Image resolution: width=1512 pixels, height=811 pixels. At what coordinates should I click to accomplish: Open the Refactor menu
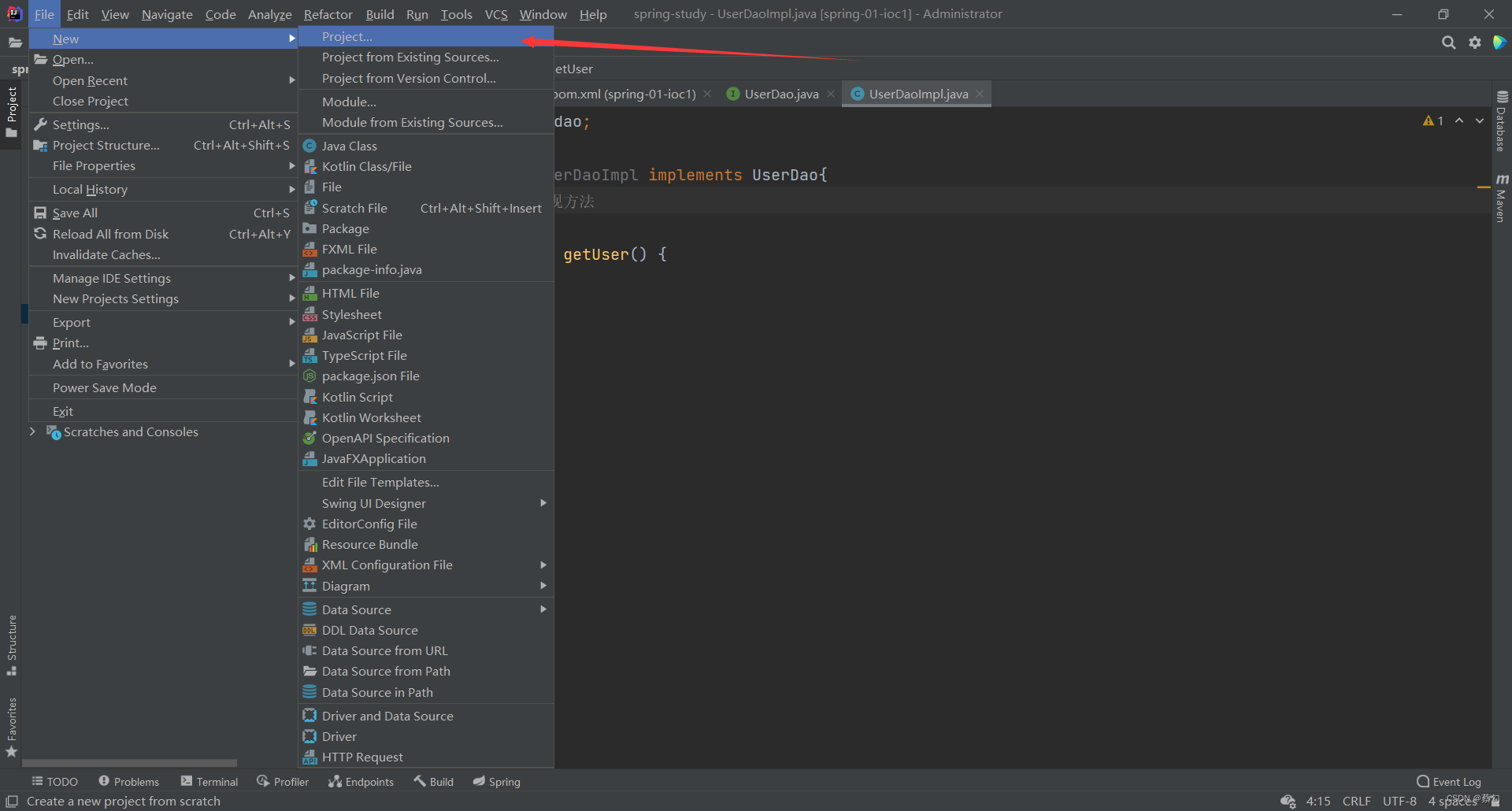pyautogui.click(x=328, y=14)
